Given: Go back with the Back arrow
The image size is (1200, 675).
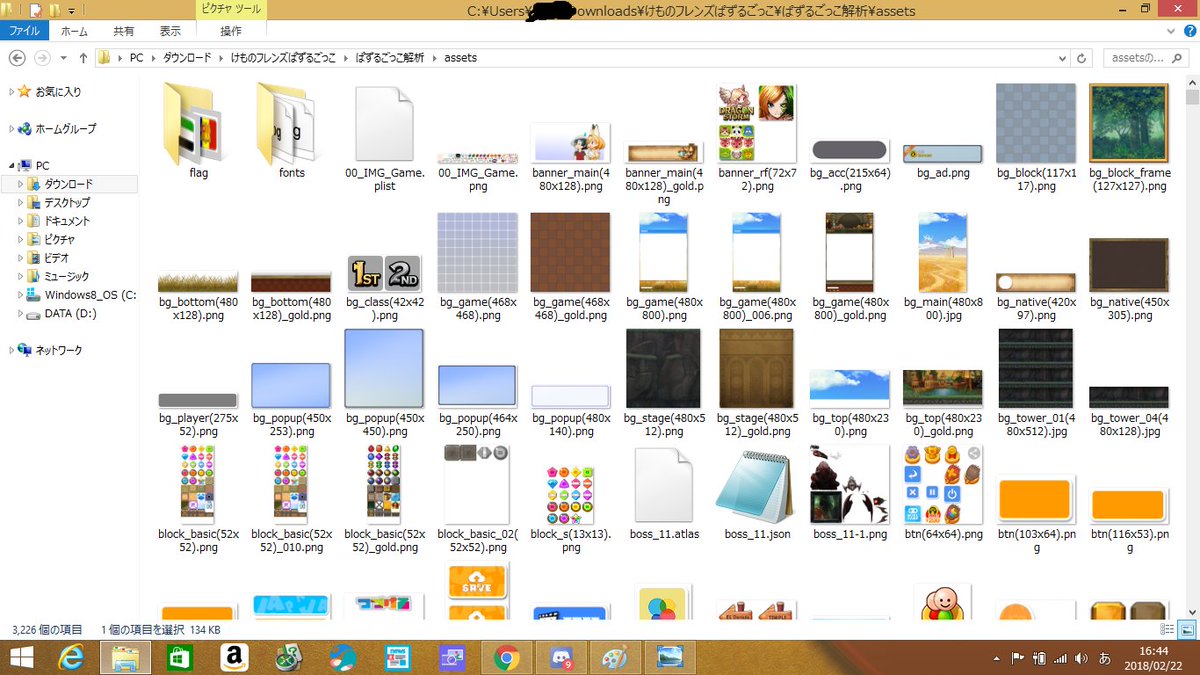Looking at the screenshot, I should [16, 58].
